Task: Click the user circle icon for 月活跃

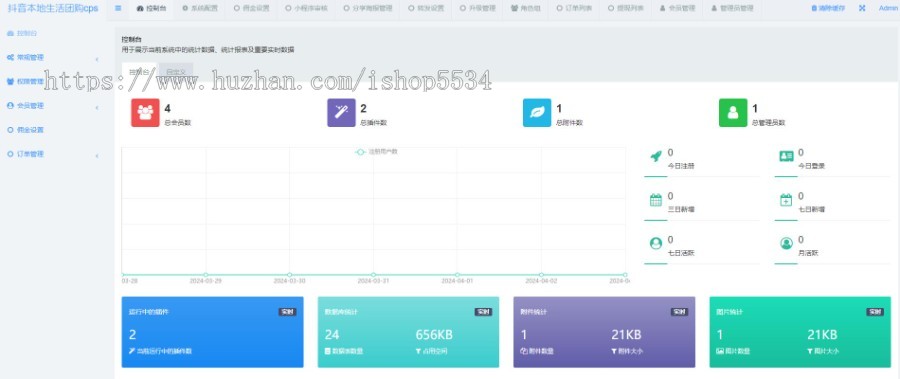Action: [x=786, y=243]
